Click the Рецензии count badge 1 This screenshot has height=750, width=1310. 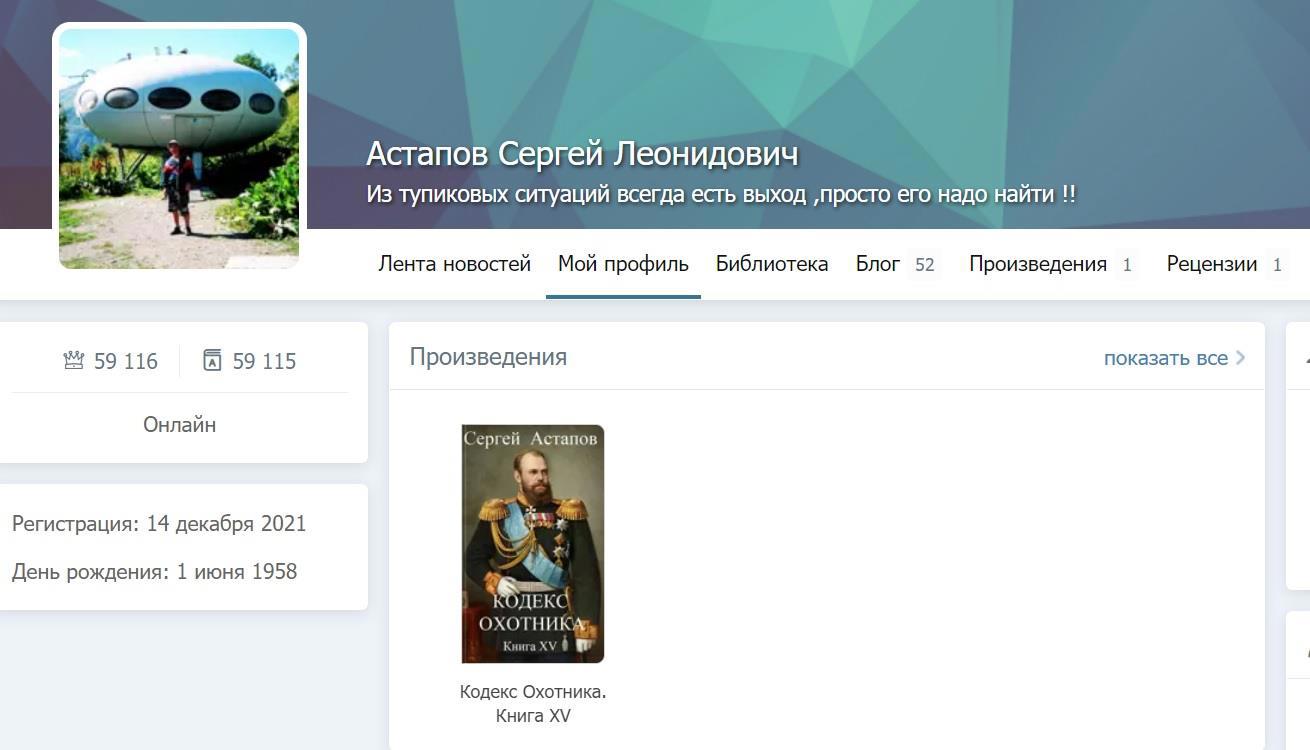1277,265
